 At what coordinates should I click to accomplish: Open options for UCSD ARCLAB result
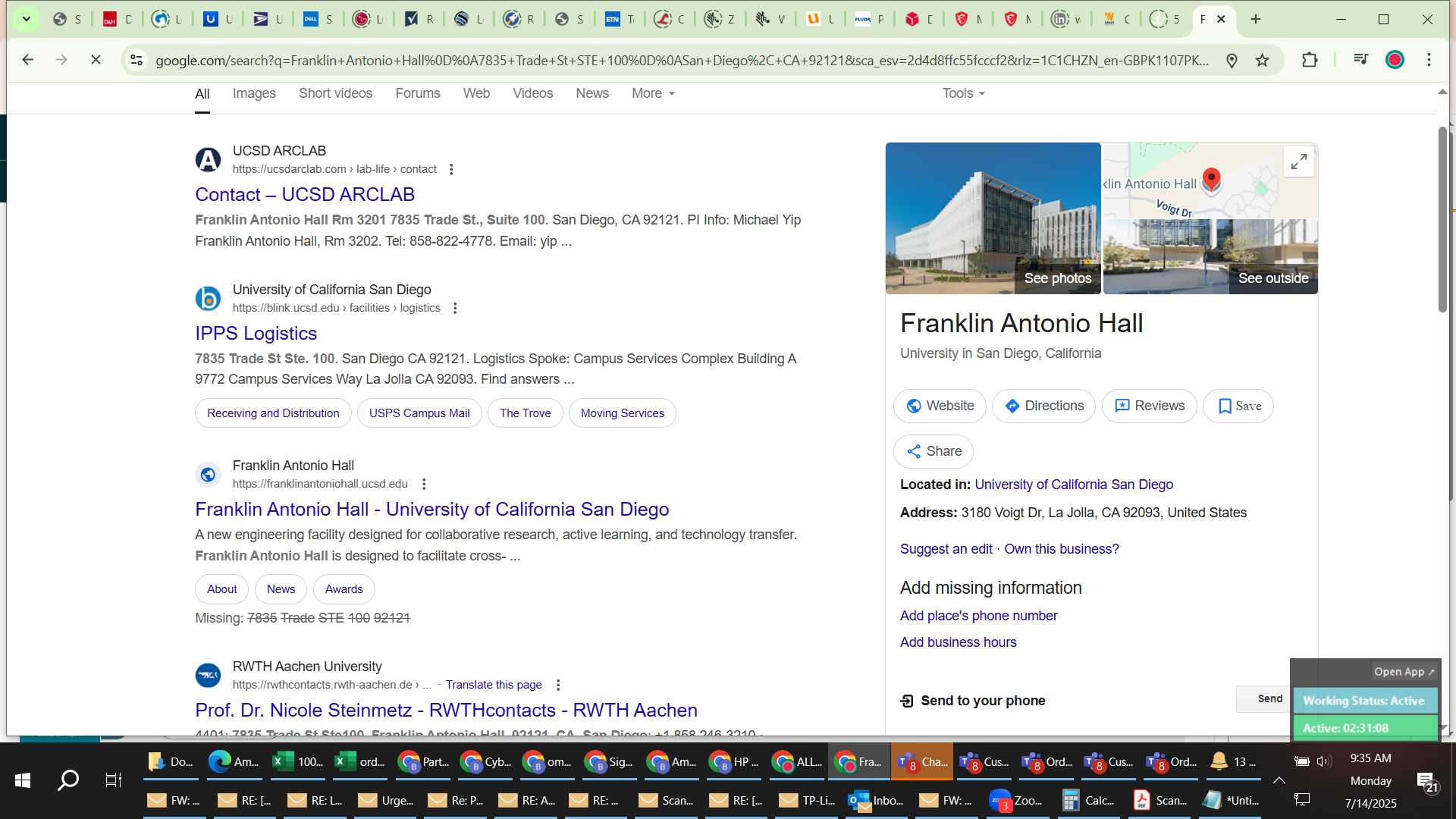[451, 169]
